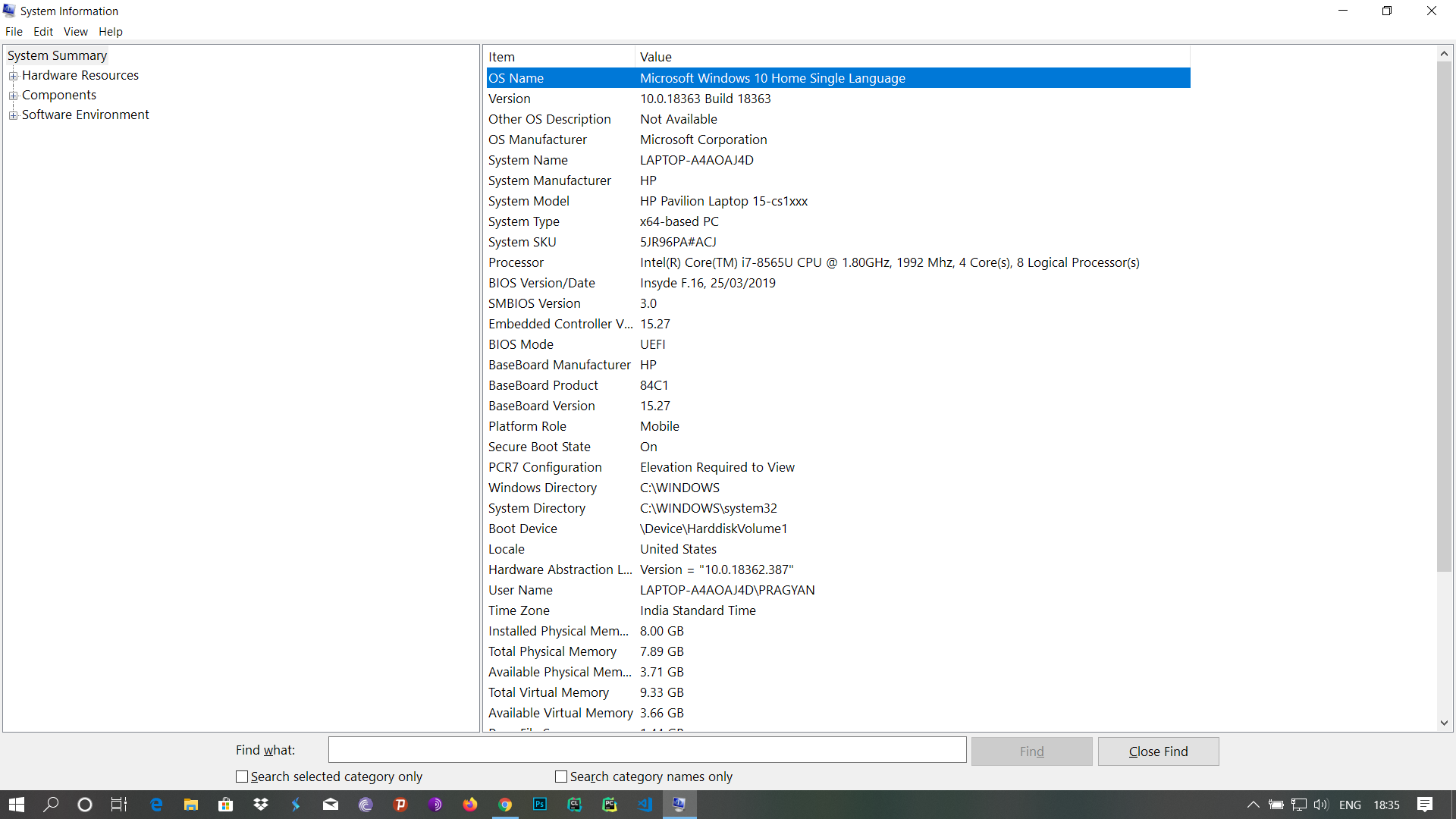
Task: Open the volume control tray icon
Action: point(1321,805)
